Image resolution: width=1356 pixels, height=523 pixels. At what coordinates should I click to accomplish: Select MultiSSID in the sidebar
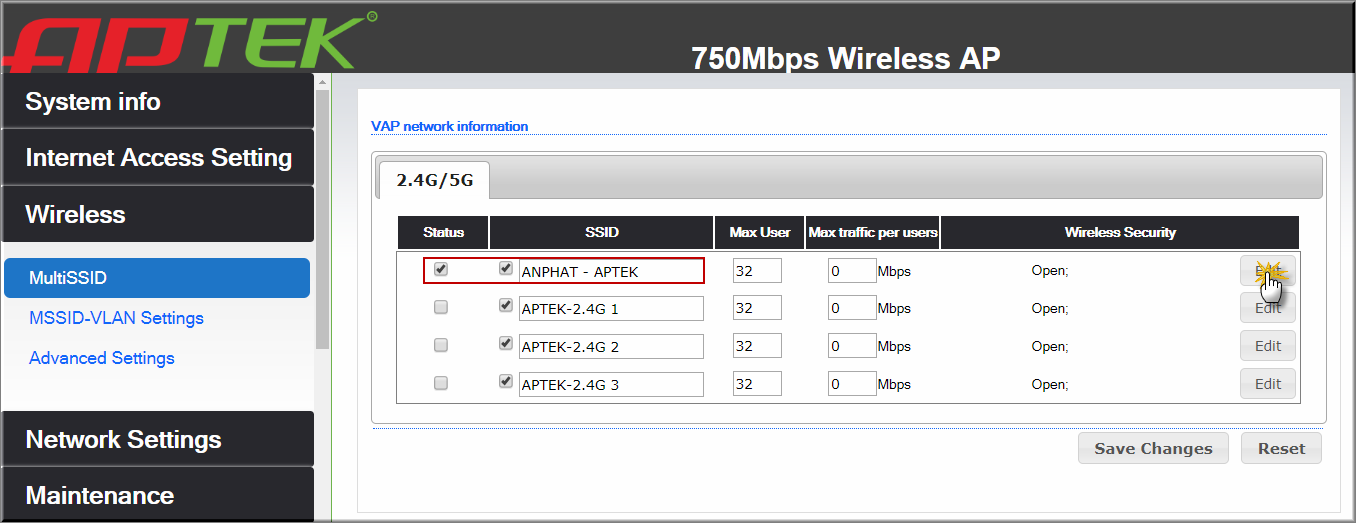pos(157,278)
